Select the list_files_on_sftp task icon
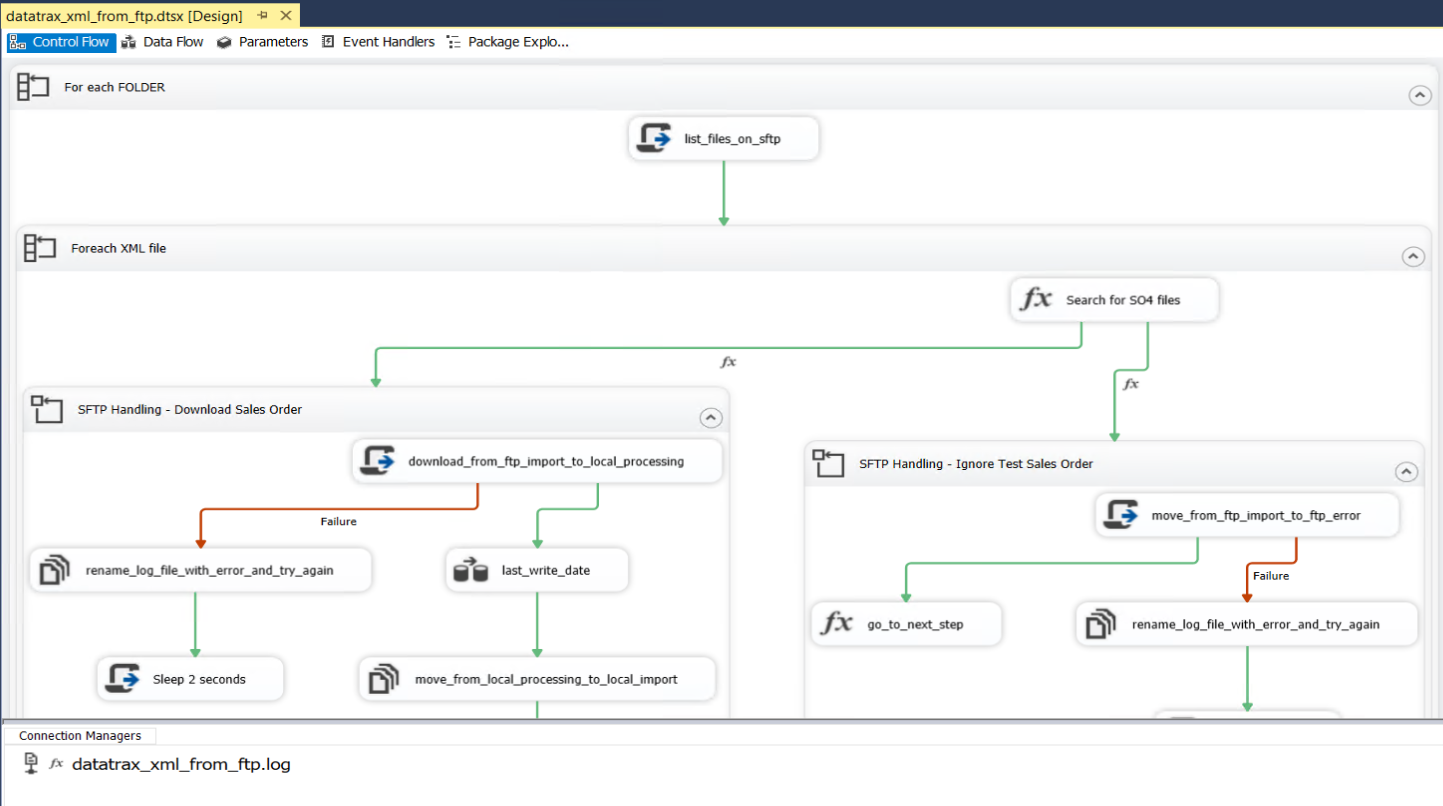The image size is (1443, 806). tap(653, 138)
